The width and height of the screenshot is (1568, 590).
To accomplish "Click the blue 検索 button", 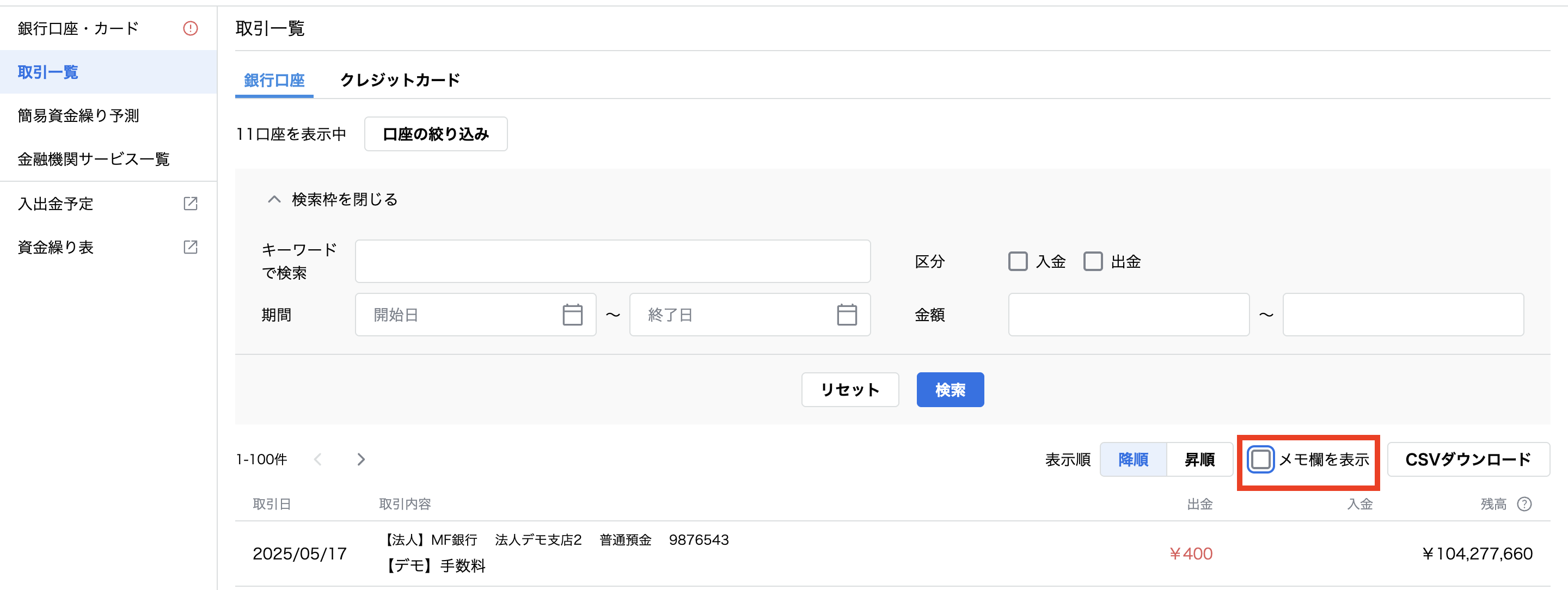I will click(x=950, y=390).
